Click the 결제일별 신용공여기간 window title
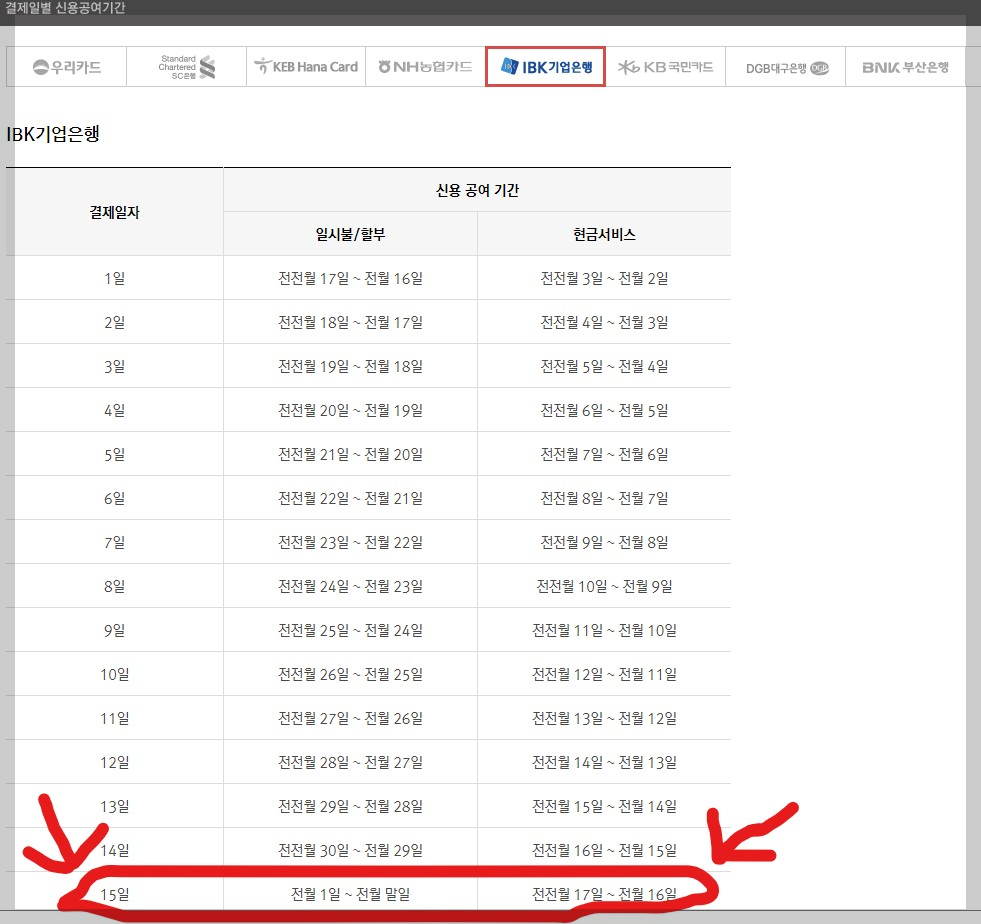Viewport: 981px width, 924px height. coord(65,8)
